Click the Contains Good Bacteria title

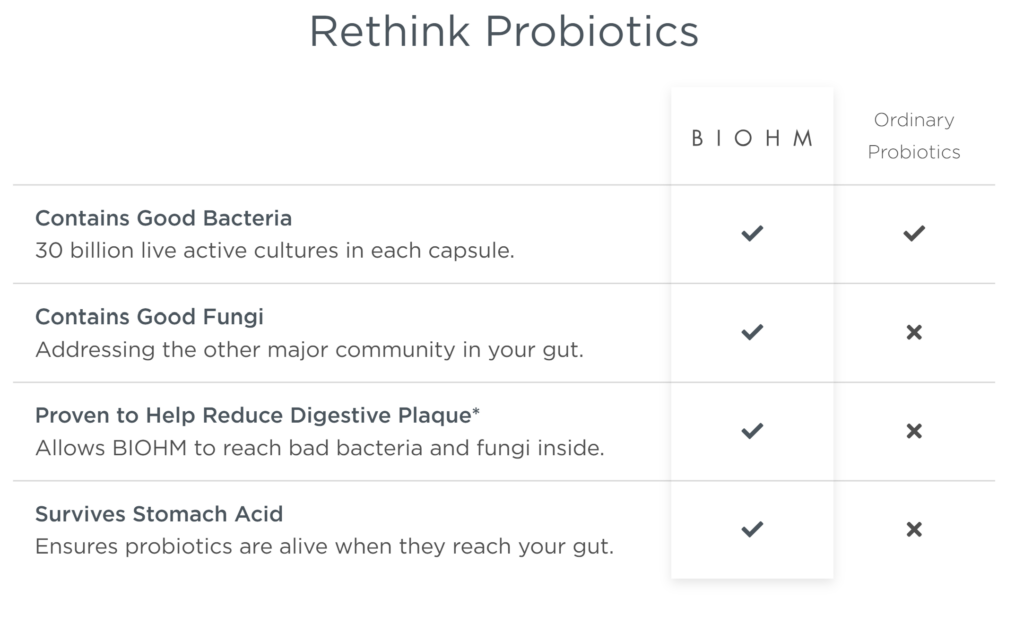pos(163,218)
